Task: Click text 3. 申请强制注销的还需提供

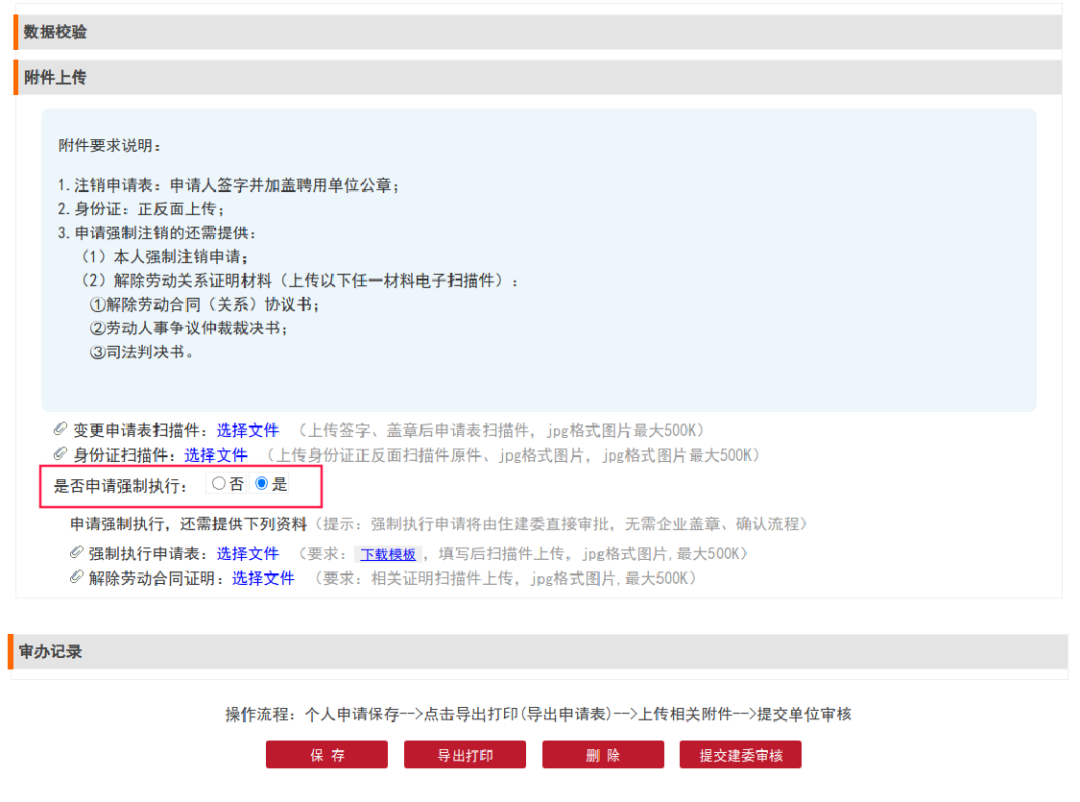Action: (x=157, y=233)
